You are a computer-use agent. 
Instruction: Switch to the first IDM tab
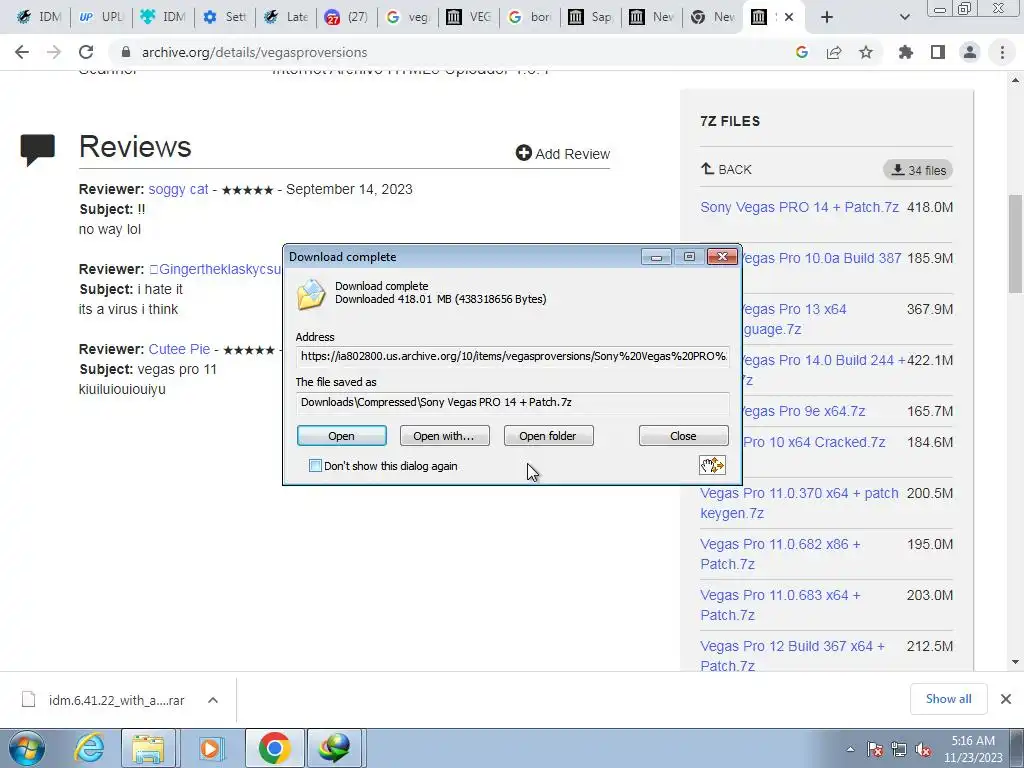(x=37, y=17)
